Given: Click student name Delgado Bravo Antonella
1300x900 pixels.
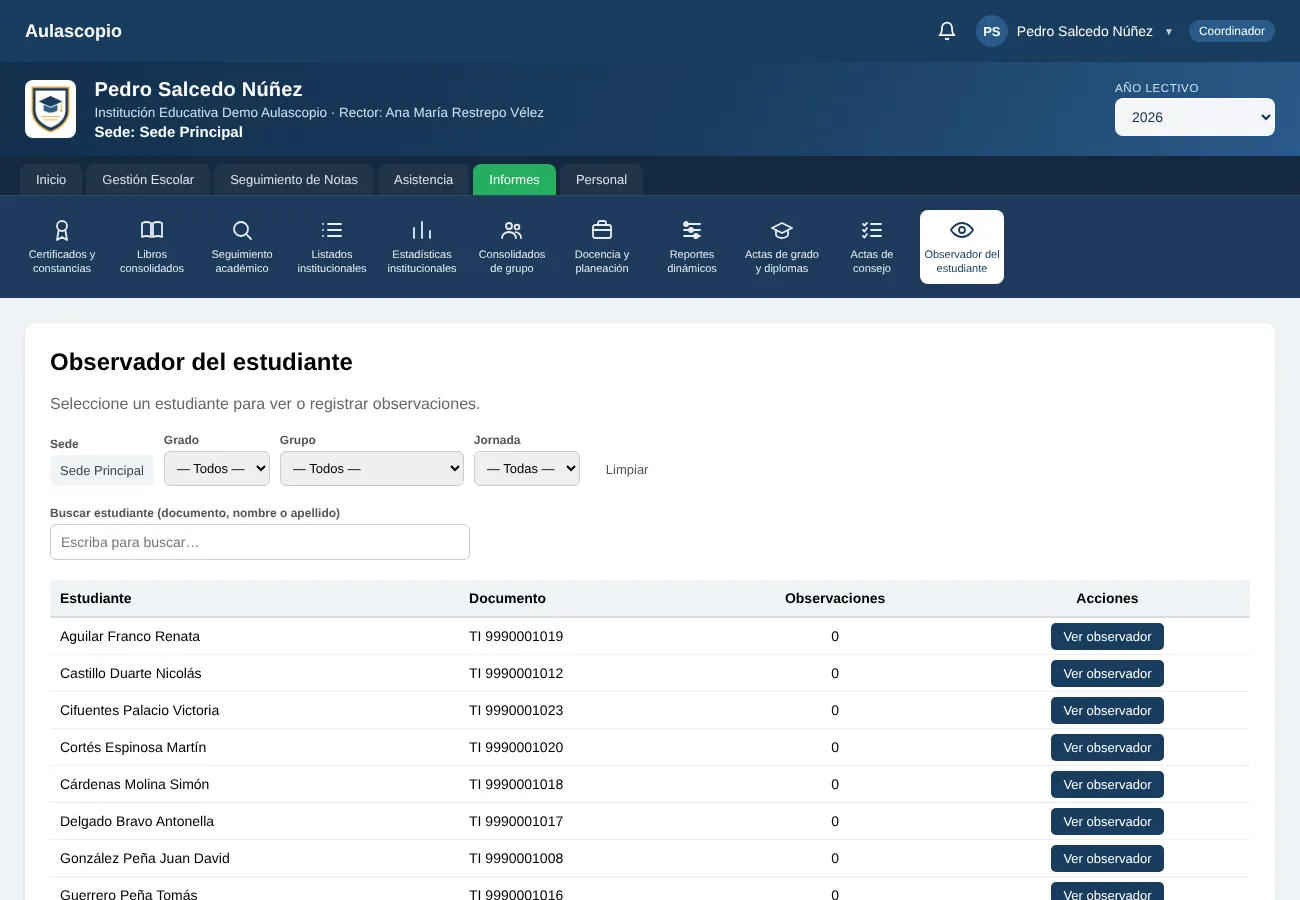Looking at the screenshot, I should [137, 821].
